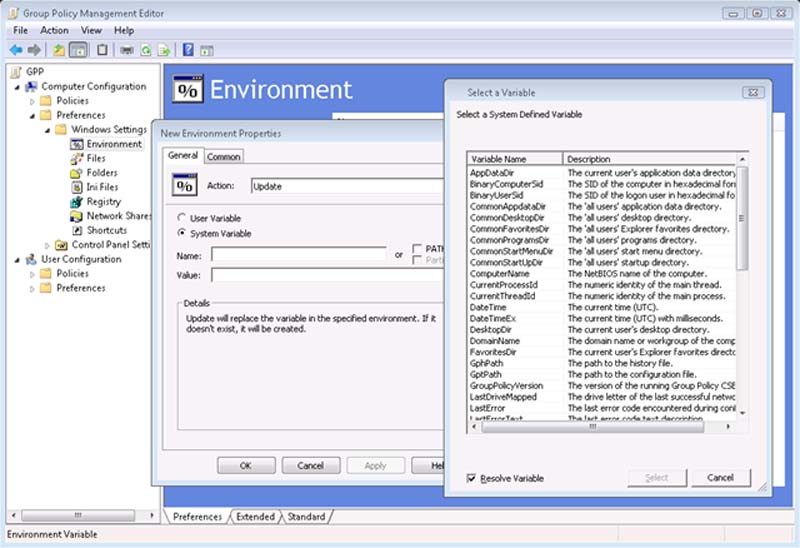Click the Control Panel Settings folder icon

61,245
